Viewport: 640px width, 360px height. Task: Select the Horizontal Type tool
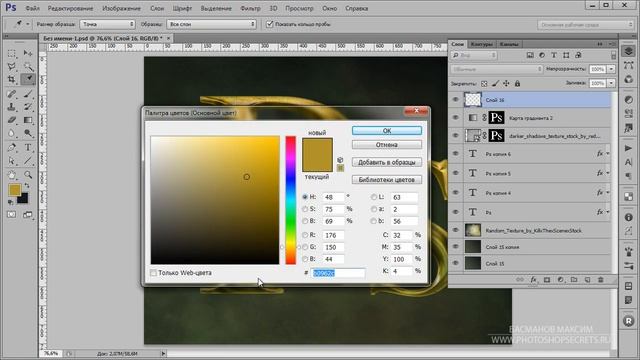28,148
